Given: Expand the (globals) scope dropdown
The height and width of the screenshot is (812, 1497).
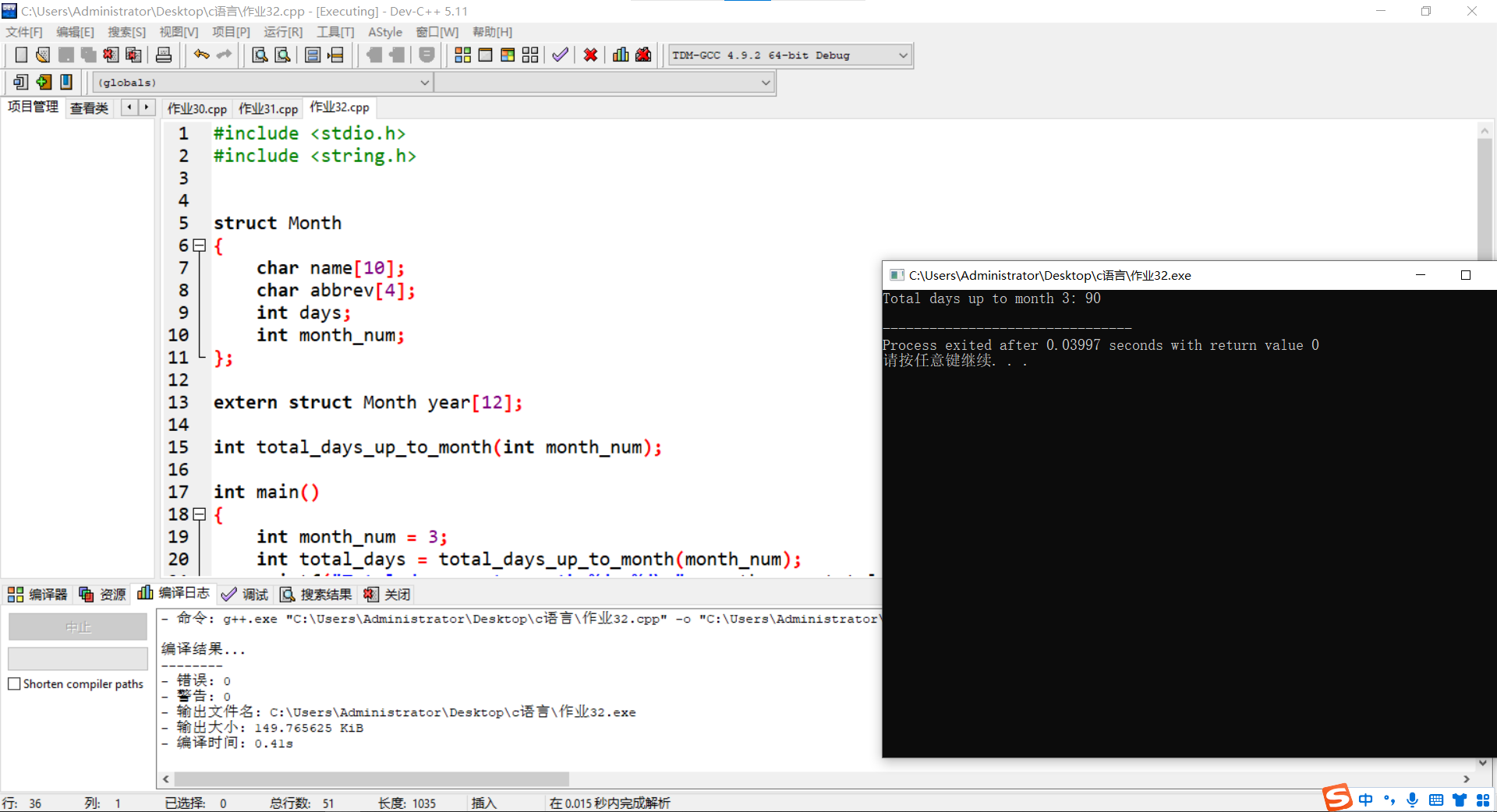Looking at the screenshot, I should click(x=425, y=83).
